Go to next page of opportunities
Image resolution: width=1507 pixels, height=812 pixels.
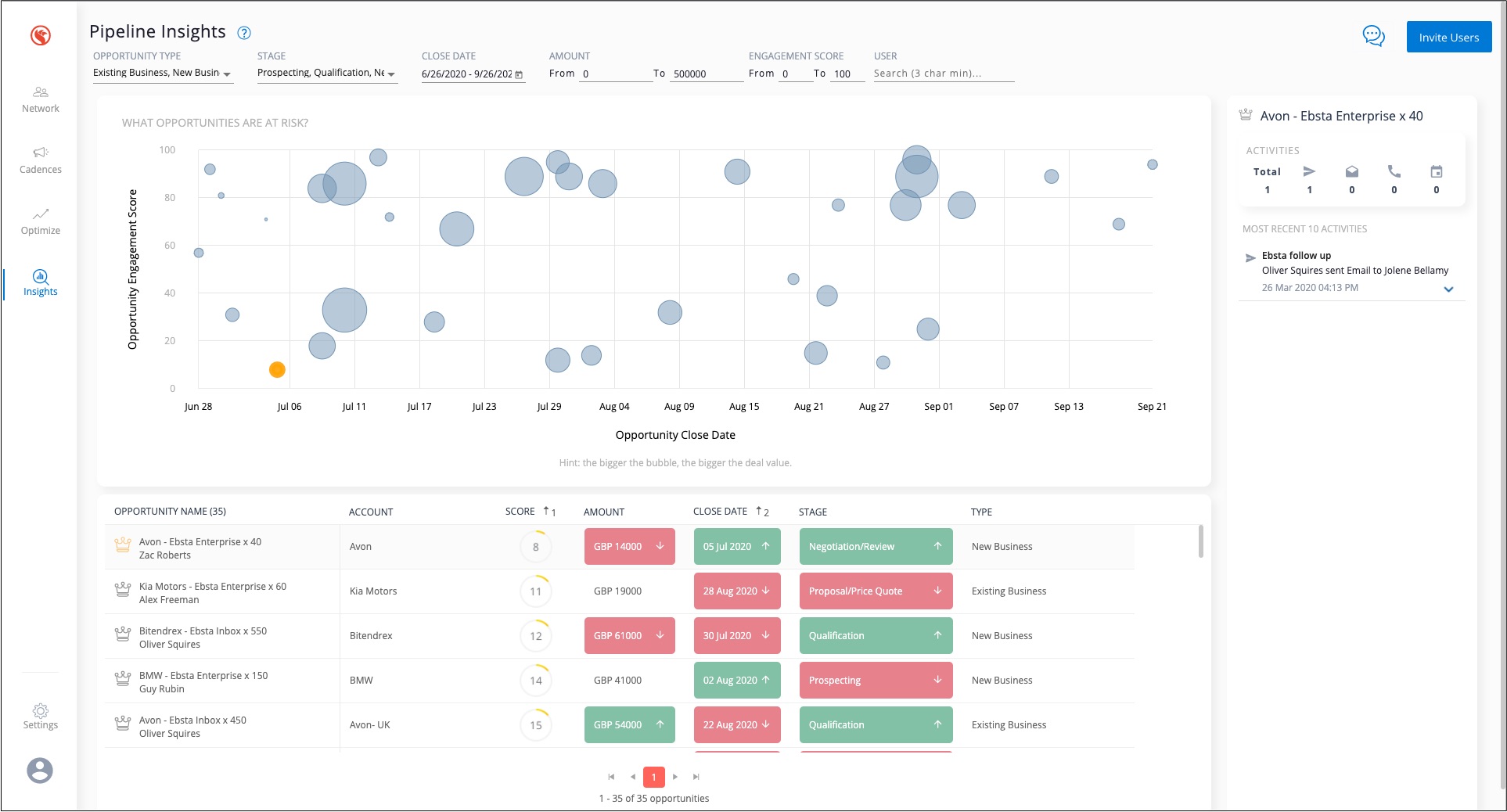pyautogui.click(x=675, y=777)
